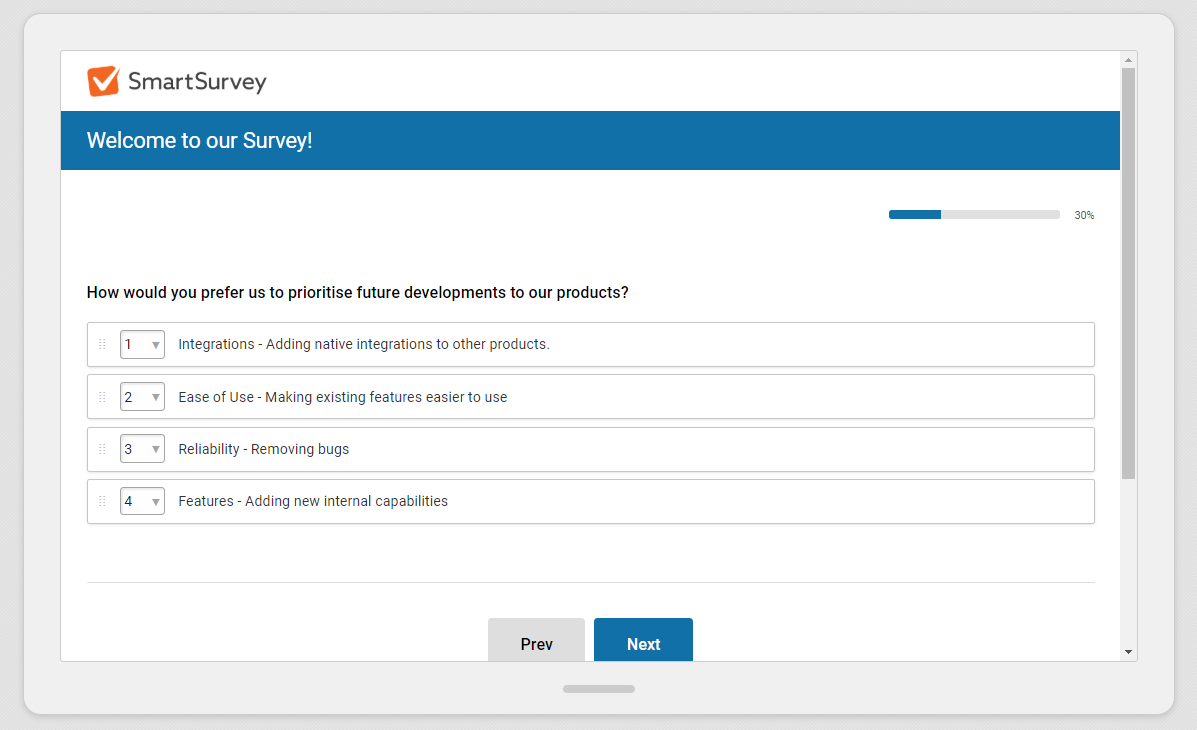Viewport: 1197px width, 730px height.
Task: Click the Welcome to our Survey header
Action: click(199, 140)
